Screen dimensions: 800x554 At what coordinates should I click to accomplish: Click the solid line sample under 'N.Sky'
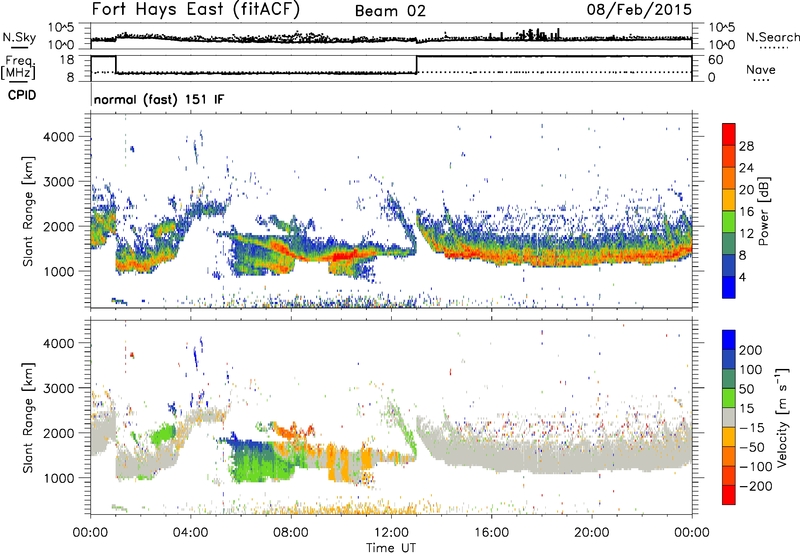click(x=19, y=48)
